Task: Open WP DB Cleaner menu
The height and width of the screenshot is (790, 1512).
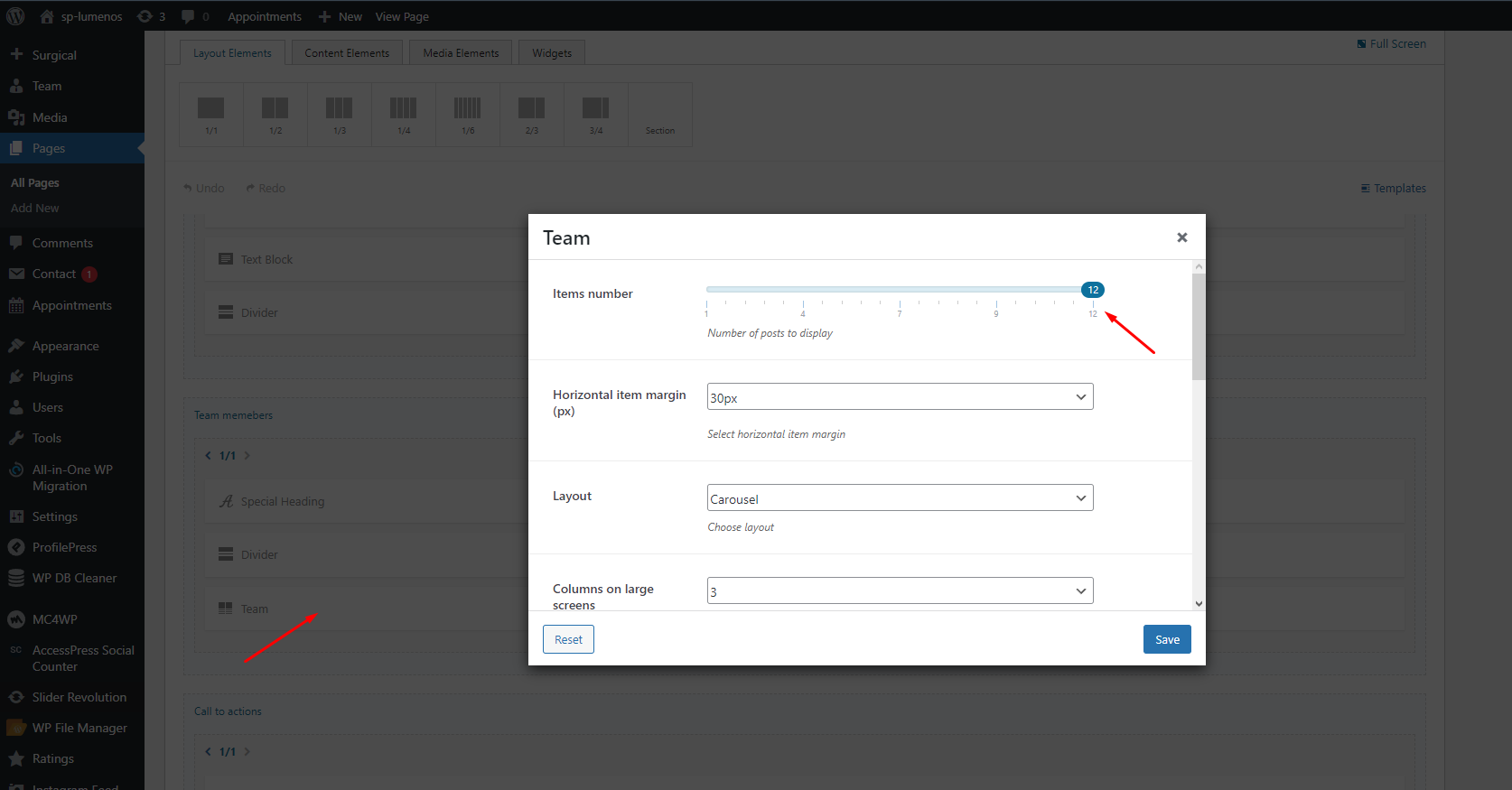Action: [x=72, y=578]
